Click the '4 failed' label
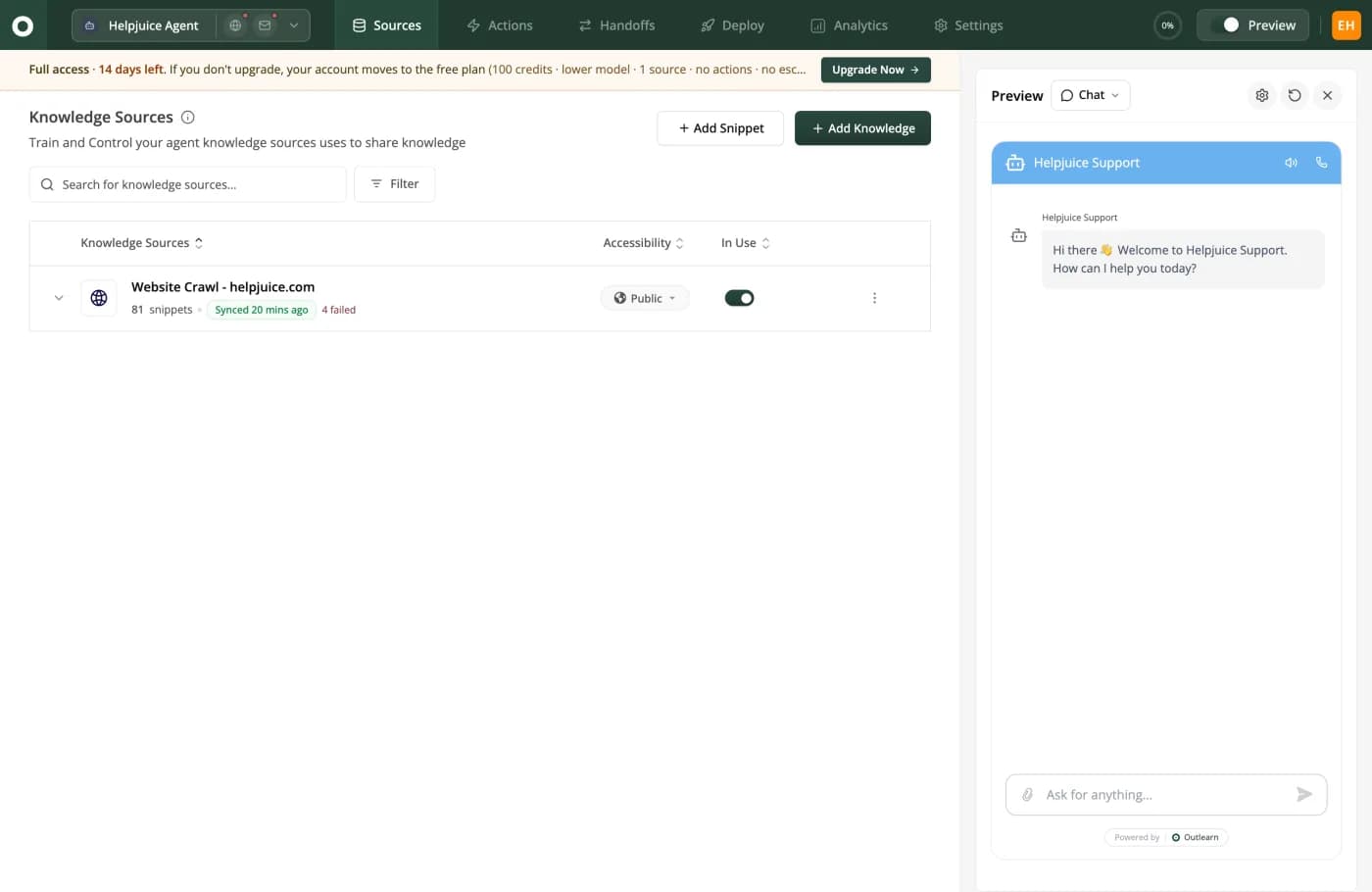The image size is (1372, 892). (x=339, y=310)
